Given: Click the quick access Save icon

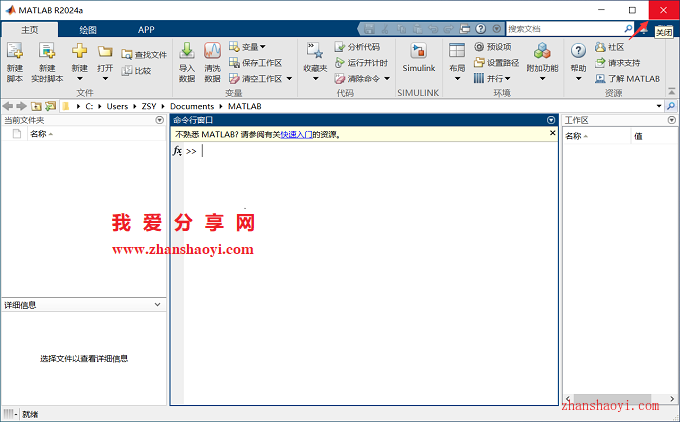Looking at the screenshot, I should 369,29.
